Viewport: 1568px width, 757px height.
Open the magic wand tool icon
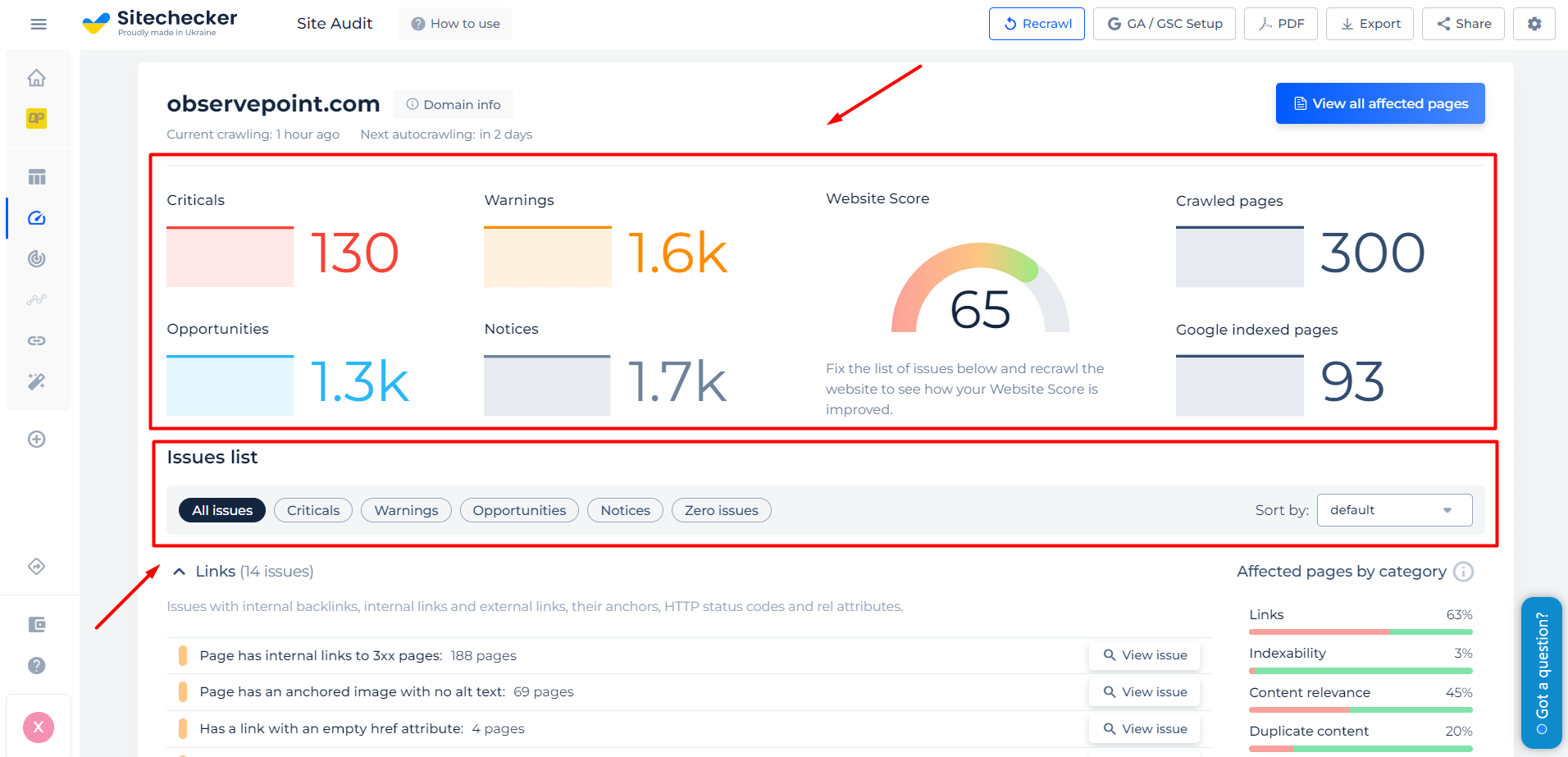(x=36, y=381)
